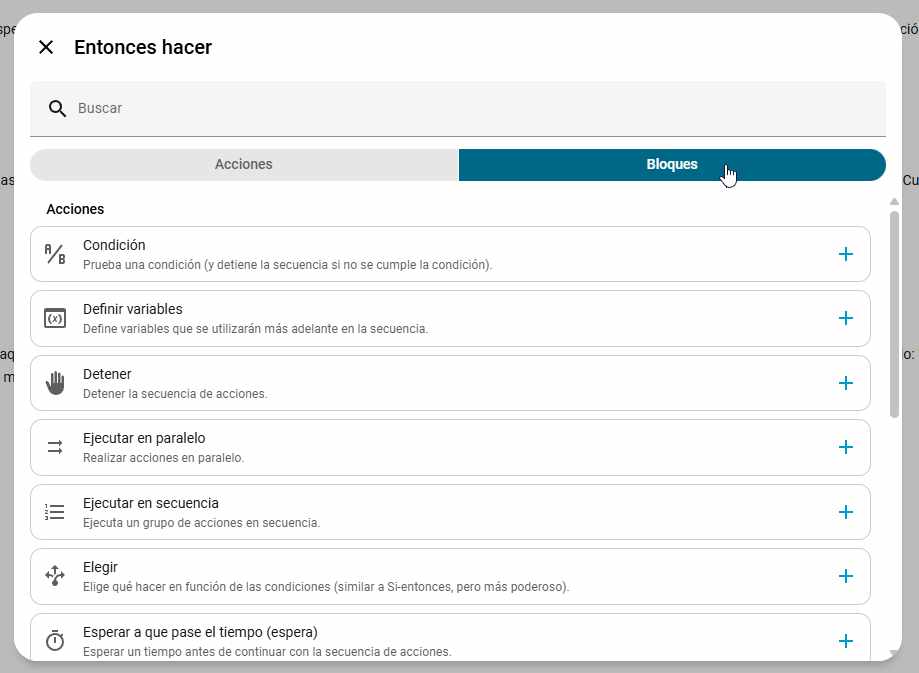919x673 pixels.
Task: Click the A/B Condición icon
Action: (55, 254)
